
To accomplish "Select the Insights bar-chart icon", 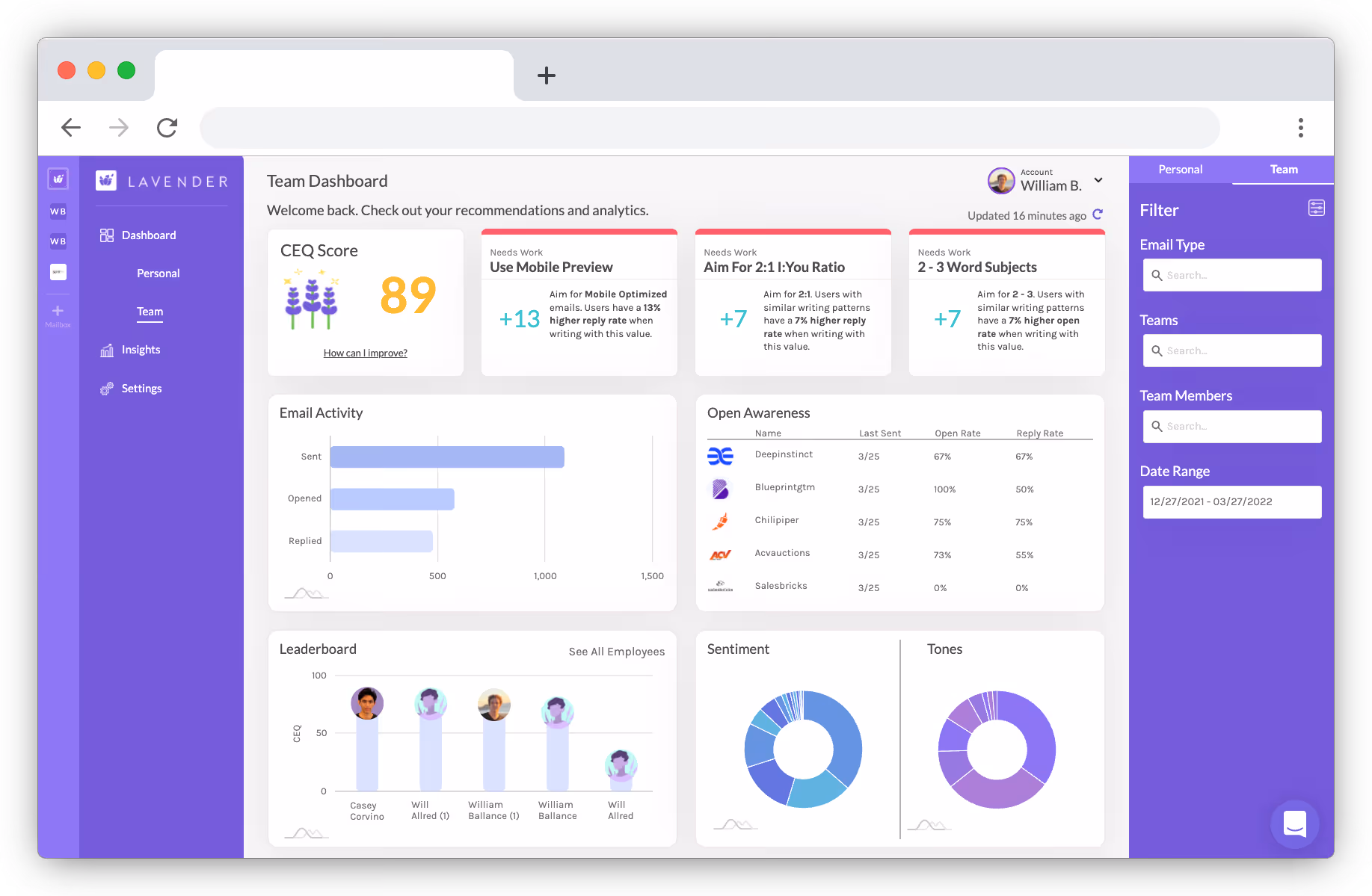I will pos(107,349).
